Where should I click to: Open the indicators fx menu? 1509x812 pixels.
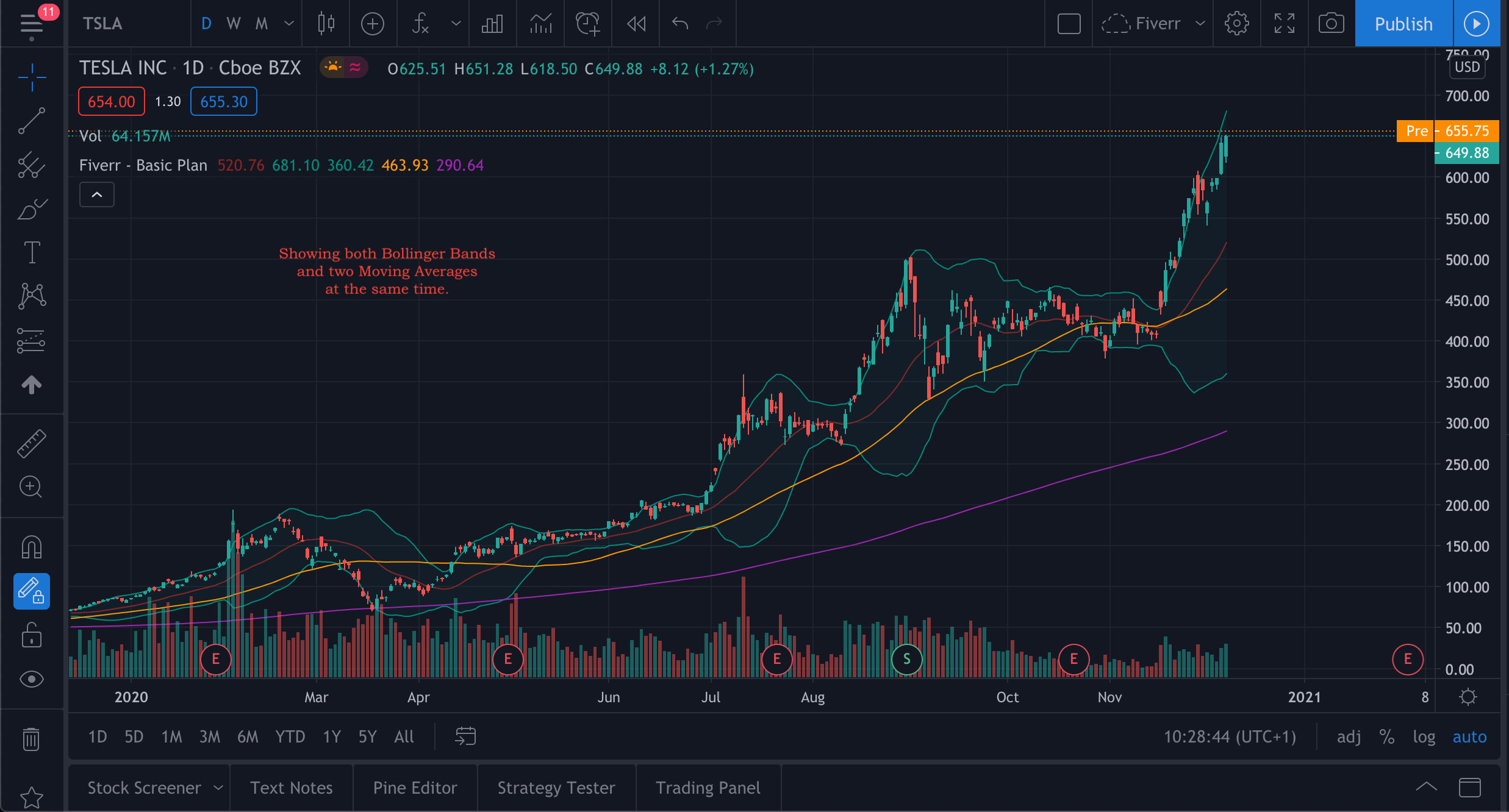pyautogui.click(x=420, y=24)
